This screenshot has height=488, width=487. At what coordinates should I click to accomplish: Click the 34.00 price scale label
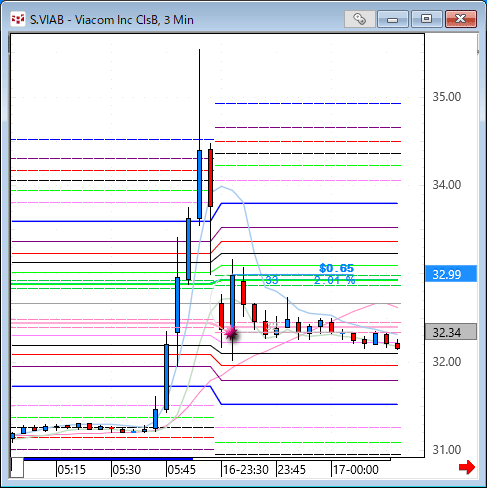tap(447, 185)
